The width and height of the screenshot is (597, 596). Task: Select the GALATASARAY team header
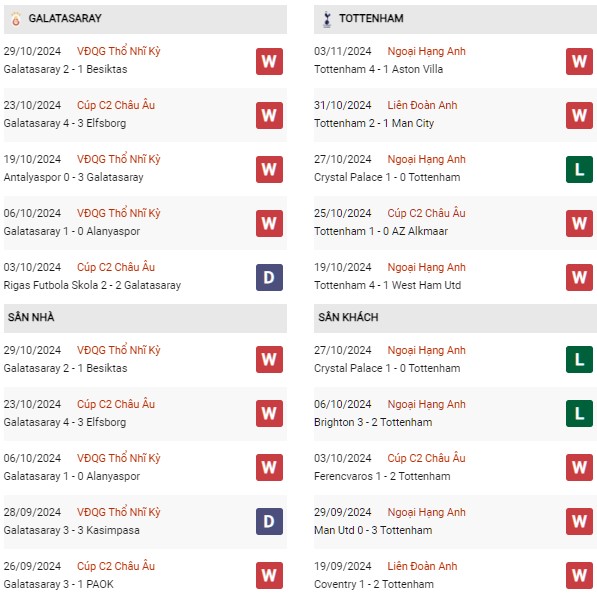(x=145, y=19)
